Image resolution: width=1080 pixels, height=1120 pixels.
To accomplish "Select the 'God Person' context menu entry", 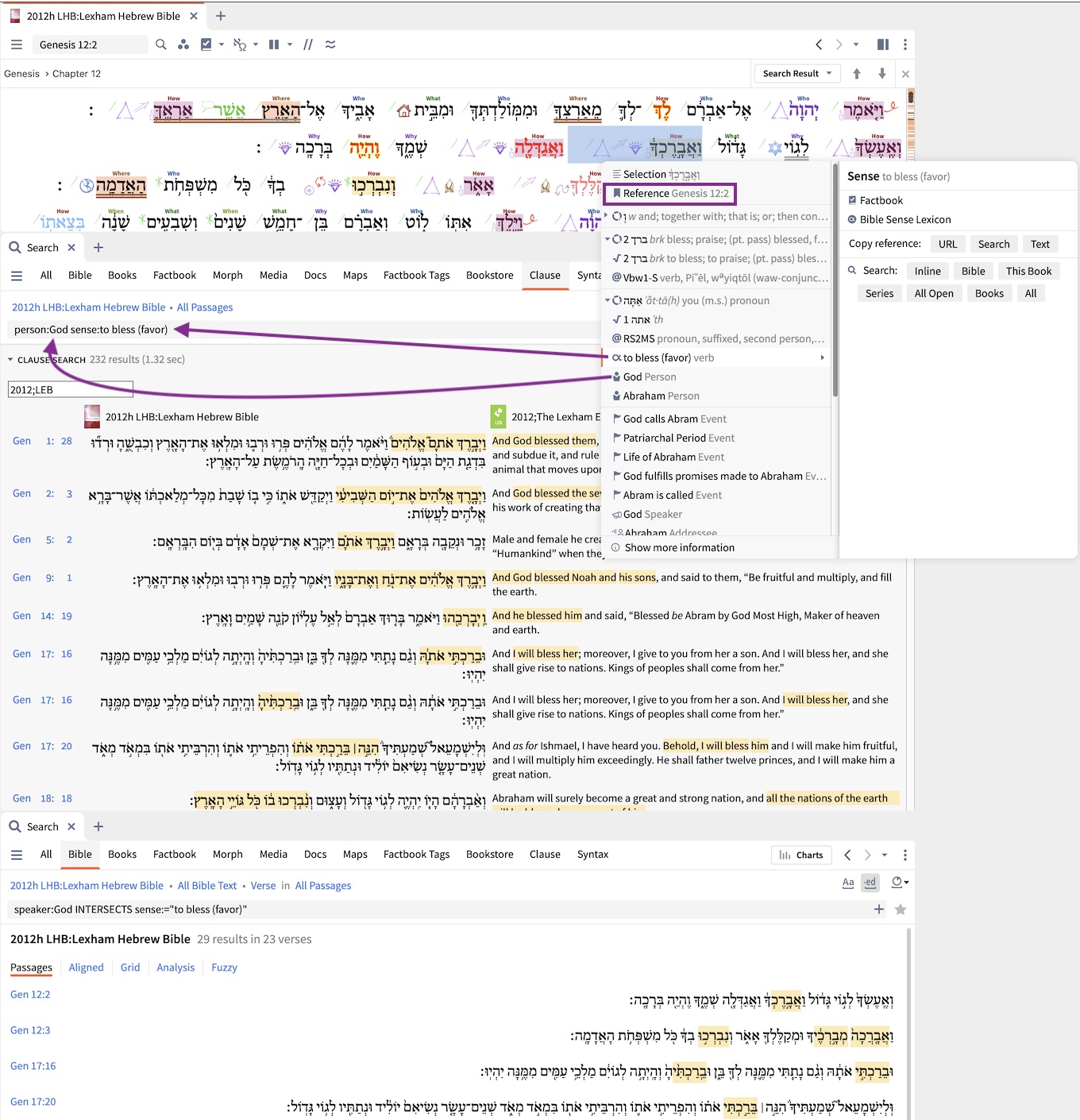I will [717, 377].
